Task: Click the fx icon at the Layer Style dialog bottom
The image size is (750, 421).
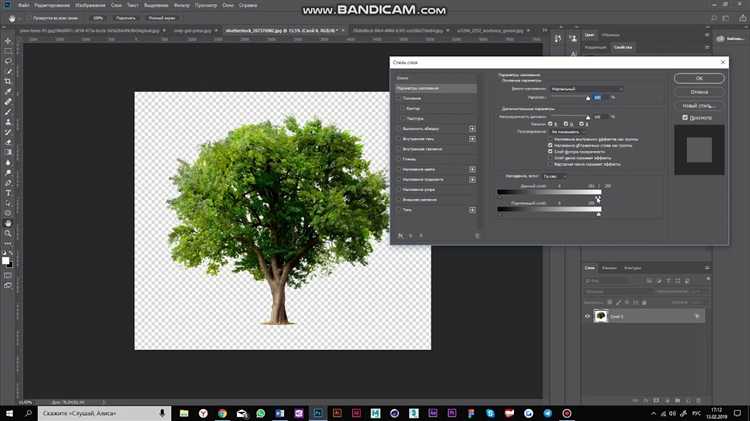Action: (400, 235)
